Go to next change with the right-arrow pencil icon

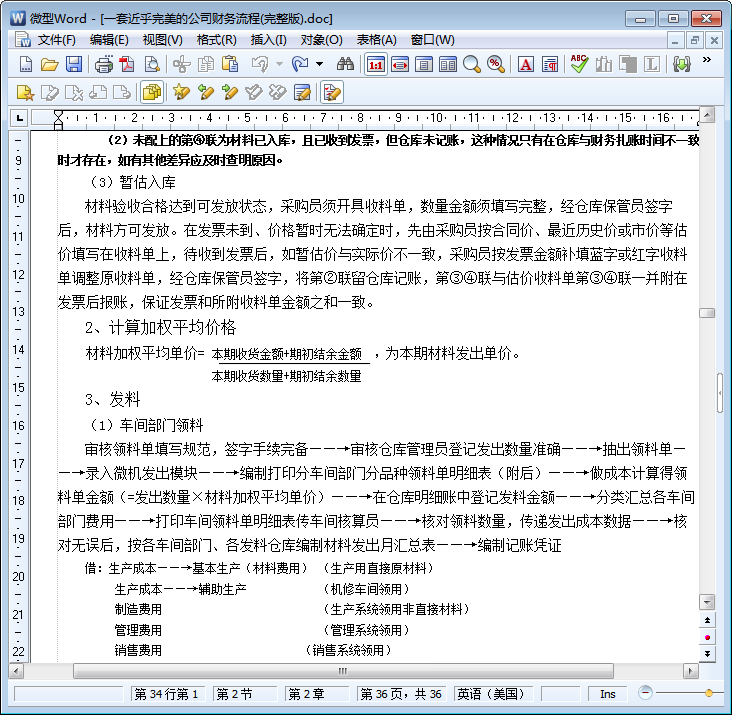[229, 92]
